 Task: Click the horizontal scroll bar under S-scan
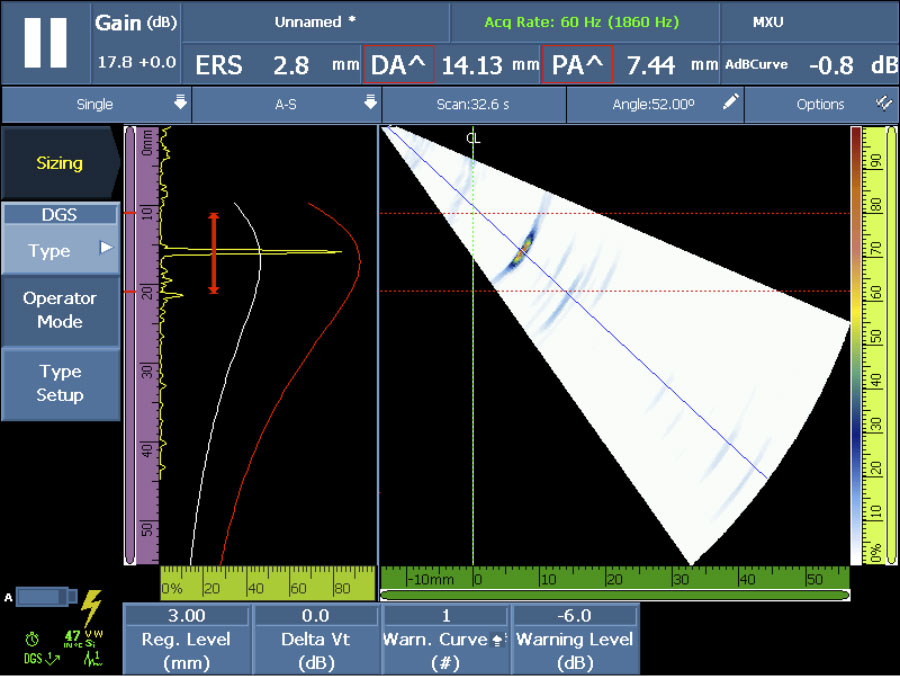pyautogui.click(x=615, y=595)
